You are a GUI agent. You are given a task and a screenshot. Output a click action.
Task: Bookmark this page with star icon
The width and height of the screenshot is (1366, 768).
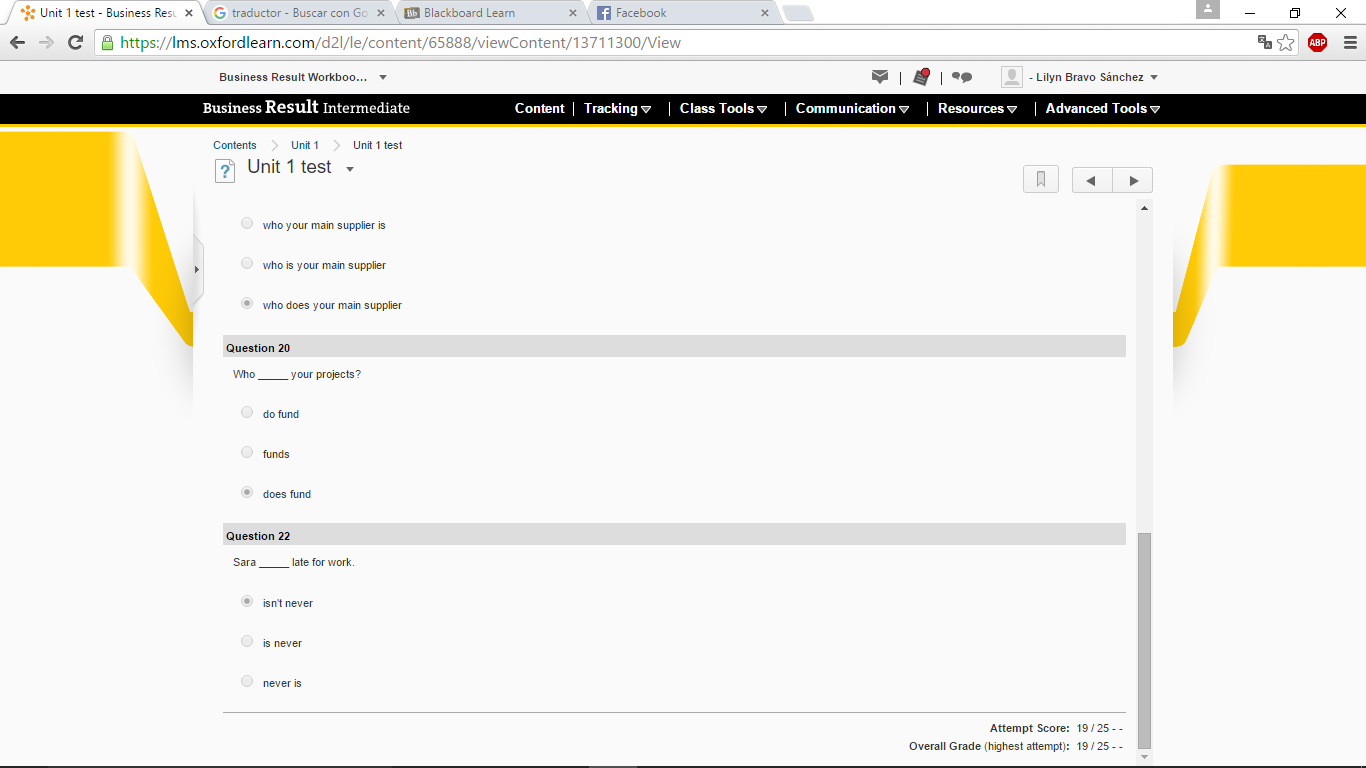point(1286,42)
